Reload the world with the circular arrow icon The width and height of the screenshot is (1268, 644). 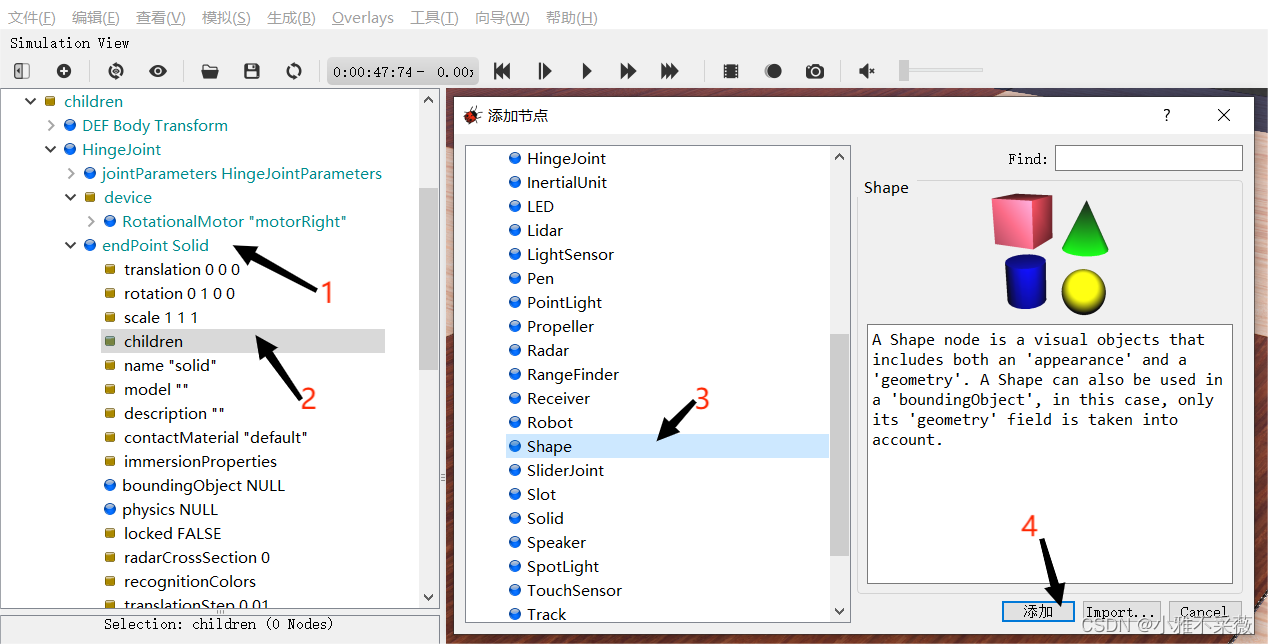(x=294, y=71)
